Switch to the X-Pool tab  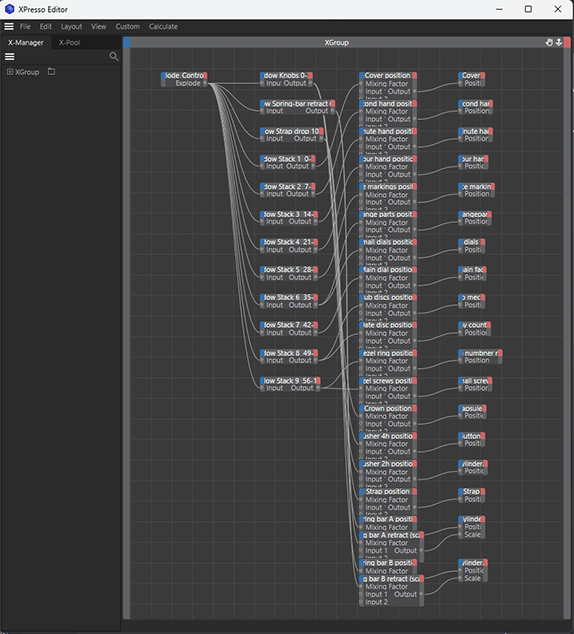point(70,42)
